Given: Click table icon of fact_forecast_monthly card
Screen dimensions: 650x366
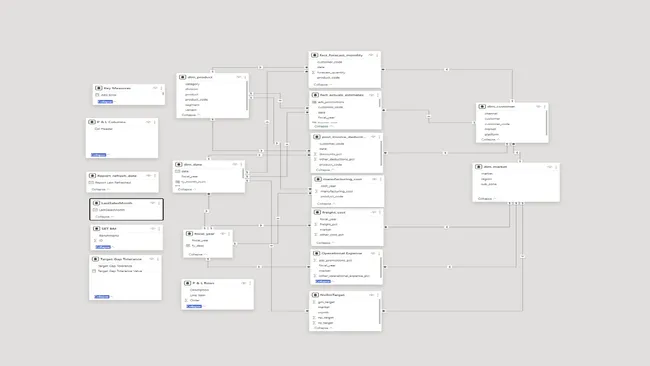Looking at the screenshot, I should pyautogui.click(x=315, y=55).
